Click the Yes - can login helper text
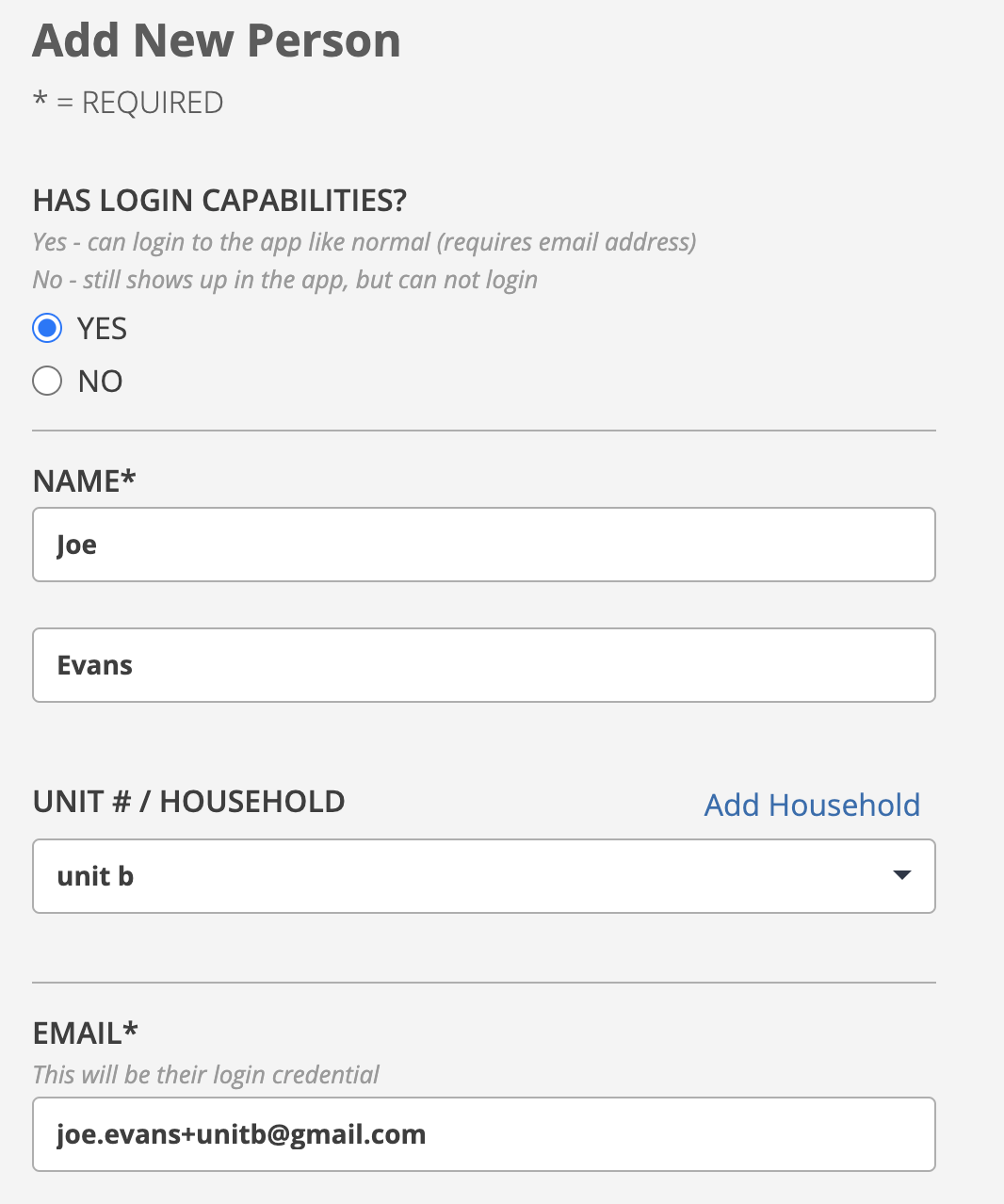The image size is (1004, 1204). 364,242
